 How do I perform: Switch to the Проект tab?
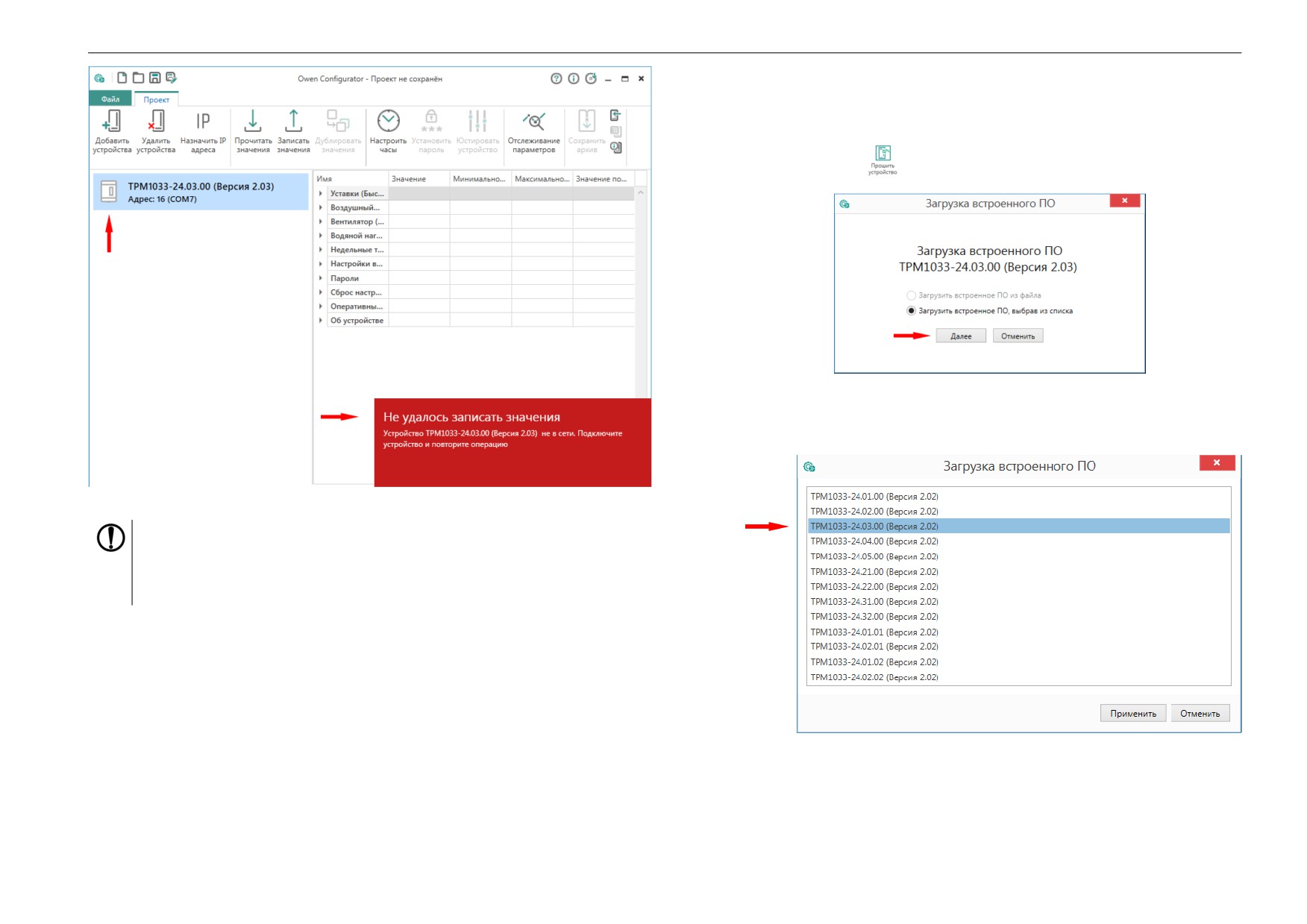click(x=156, y=99)
